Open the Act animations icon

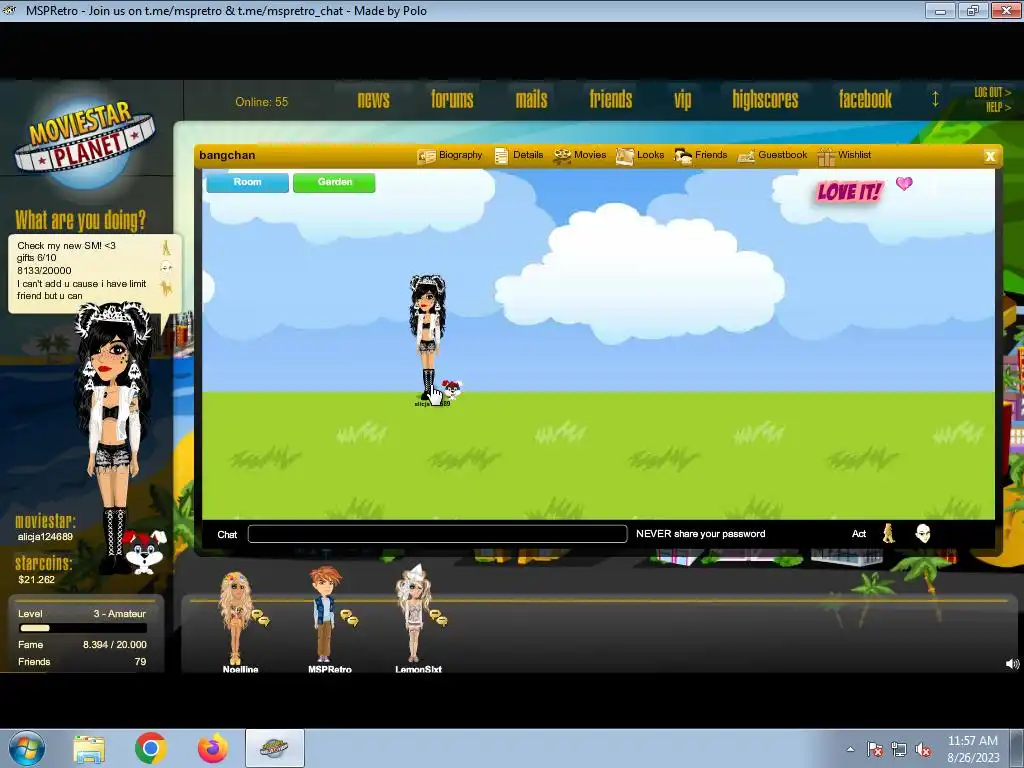coord(888,534)
